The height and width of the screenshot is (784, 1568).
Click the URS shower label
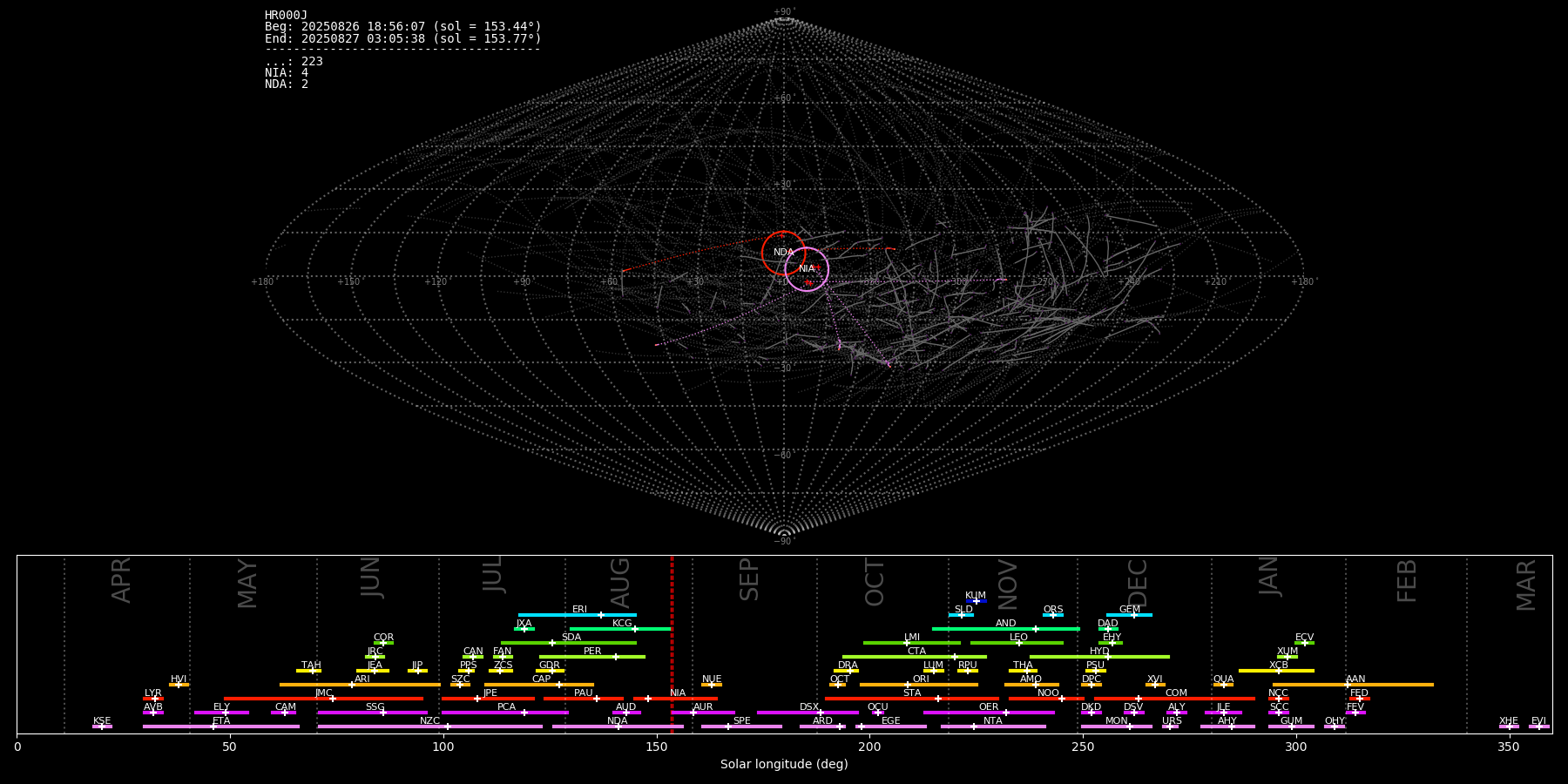point(1173,720)
